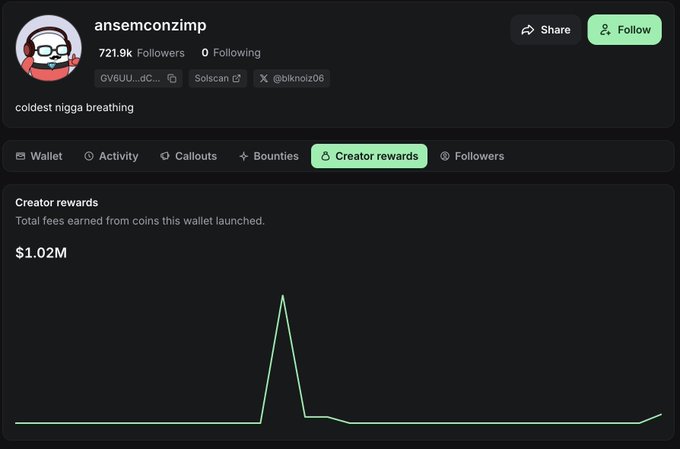Switch to the Followers tab
Viewport: 680px width, 449px height.
(472, 156)
